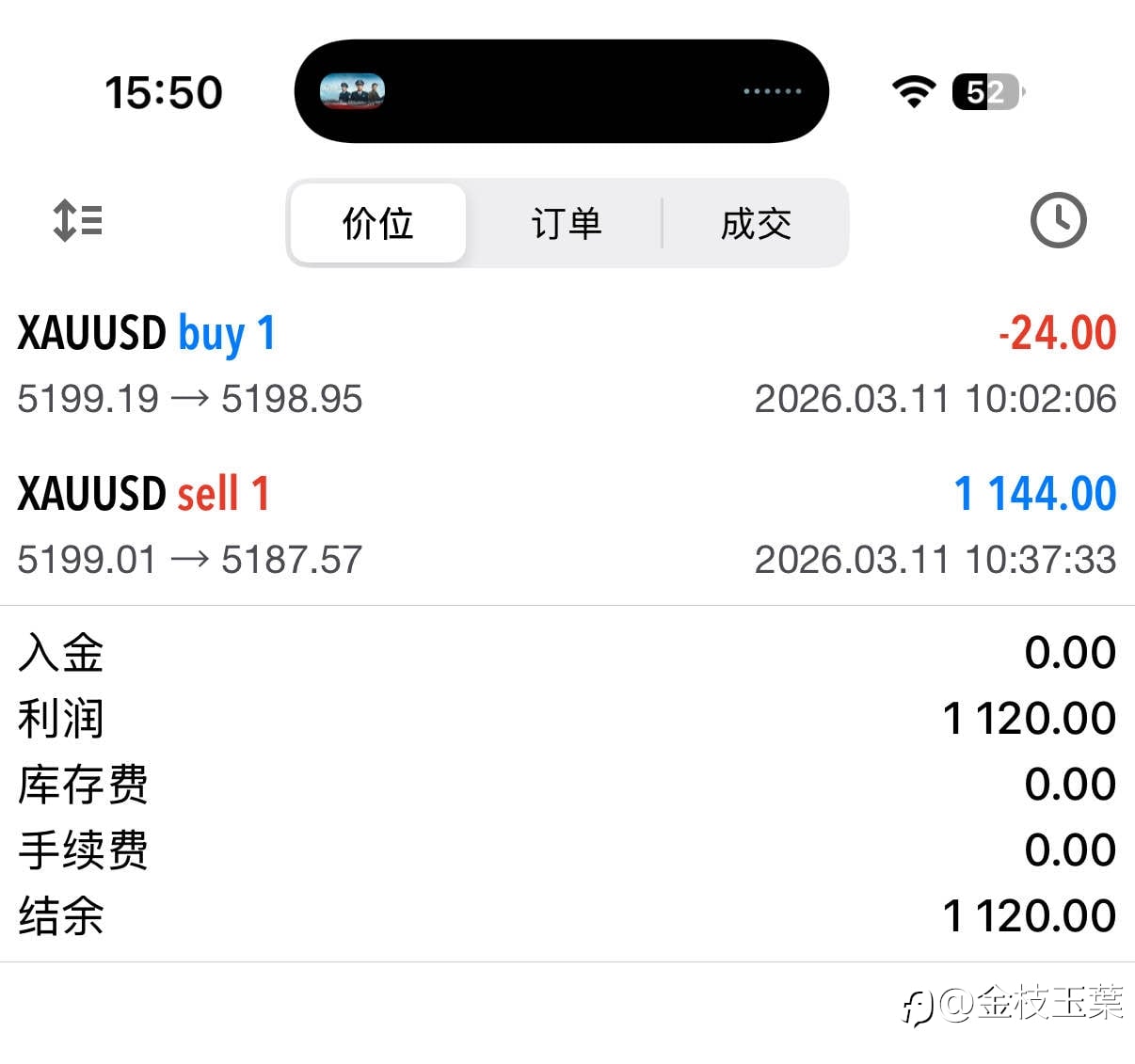1135x1064 pixels.
Task: Tap the Wi-Fi status icon
Action: point(913,91)
